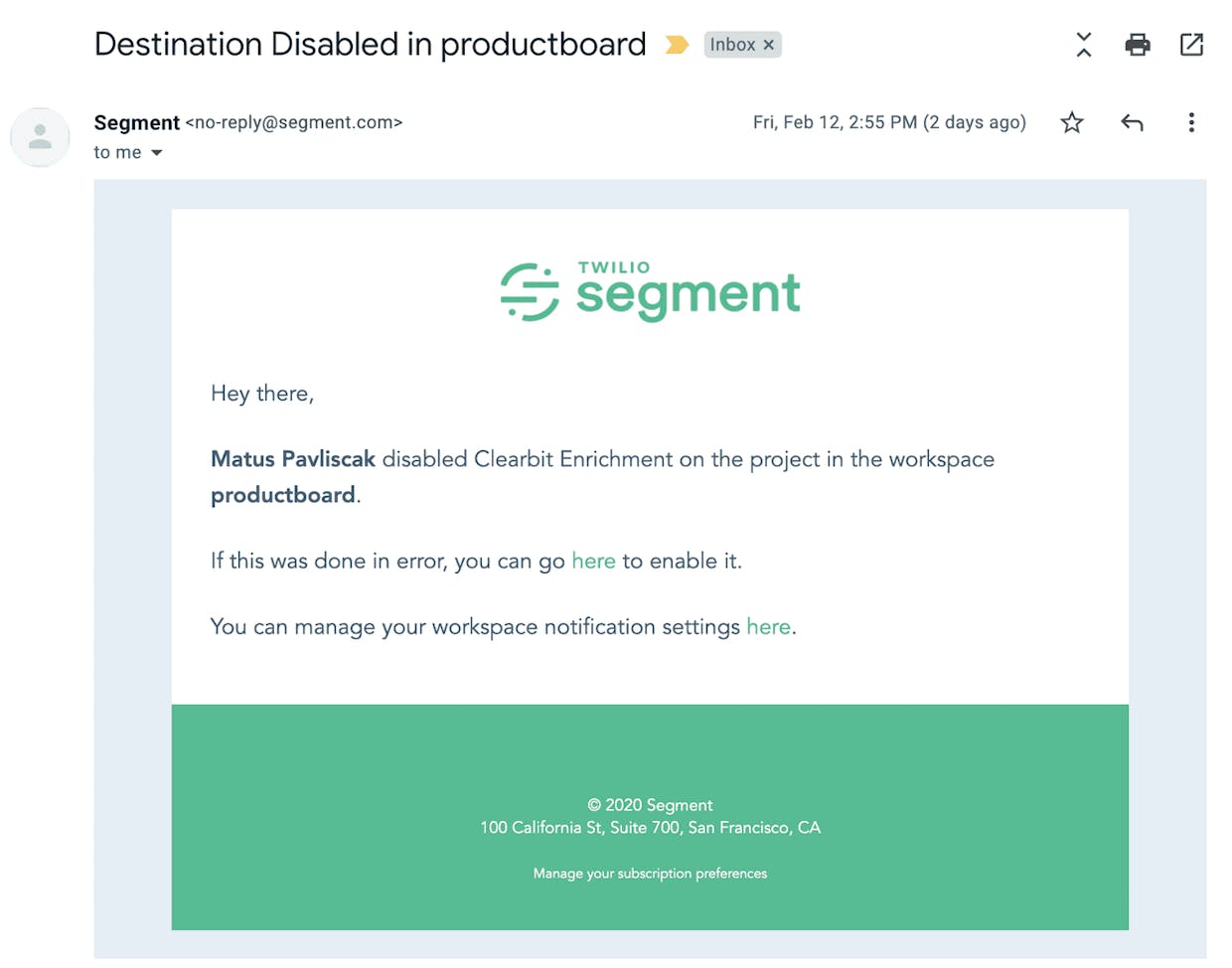
Task: Open the email in a new window
Action: coord(1191,45)
